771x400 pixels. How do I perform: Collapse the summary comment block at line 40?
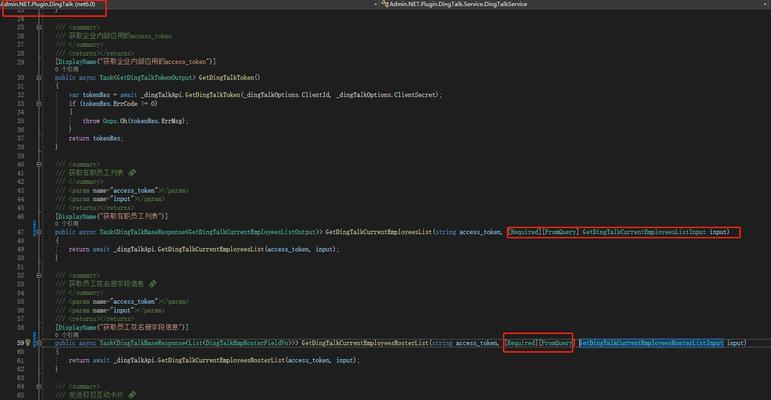tap(39, 164)
